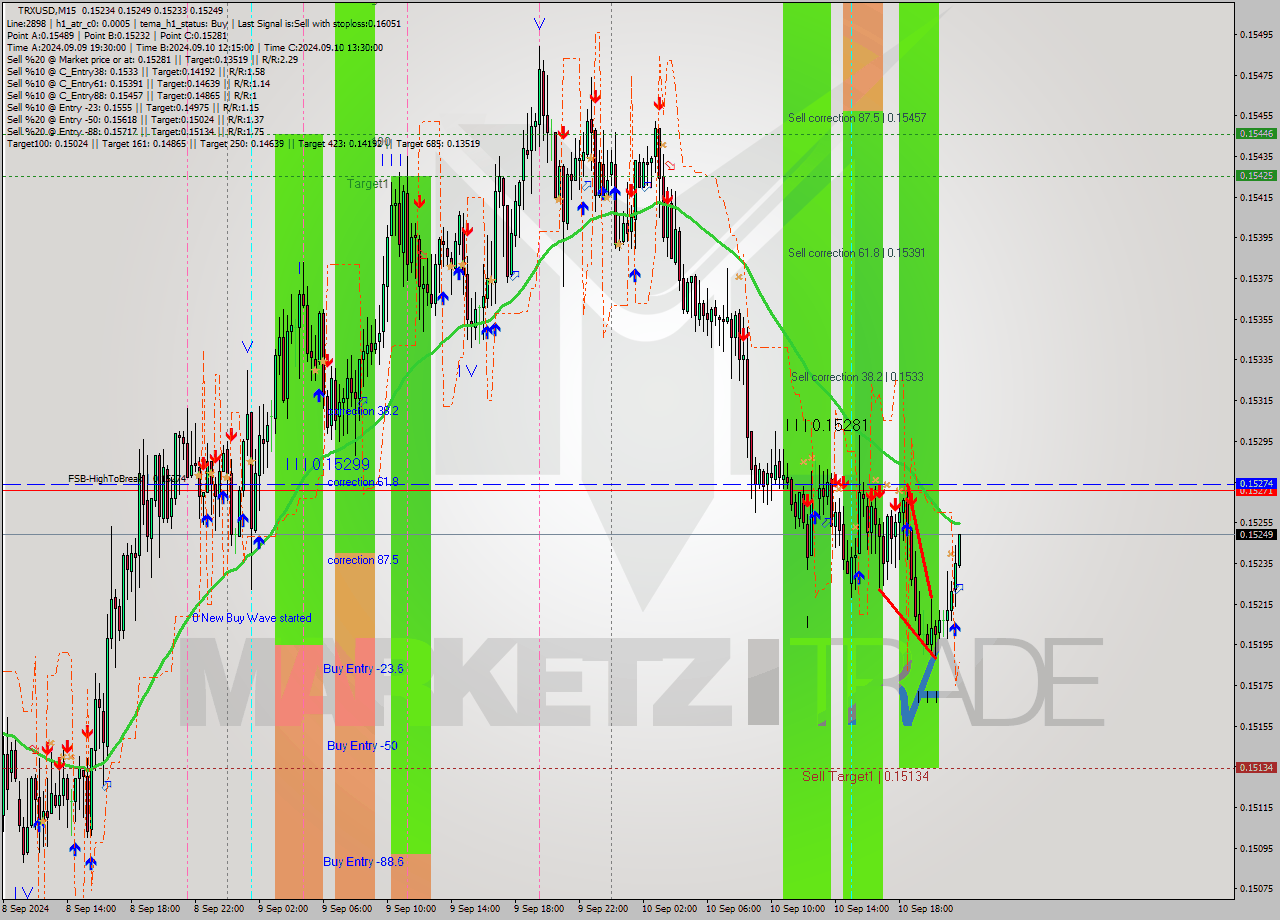Select the '10 Sep 06:00' time axis label
This screenshot has height=920, width=1280.
click(x=733, y=909)
